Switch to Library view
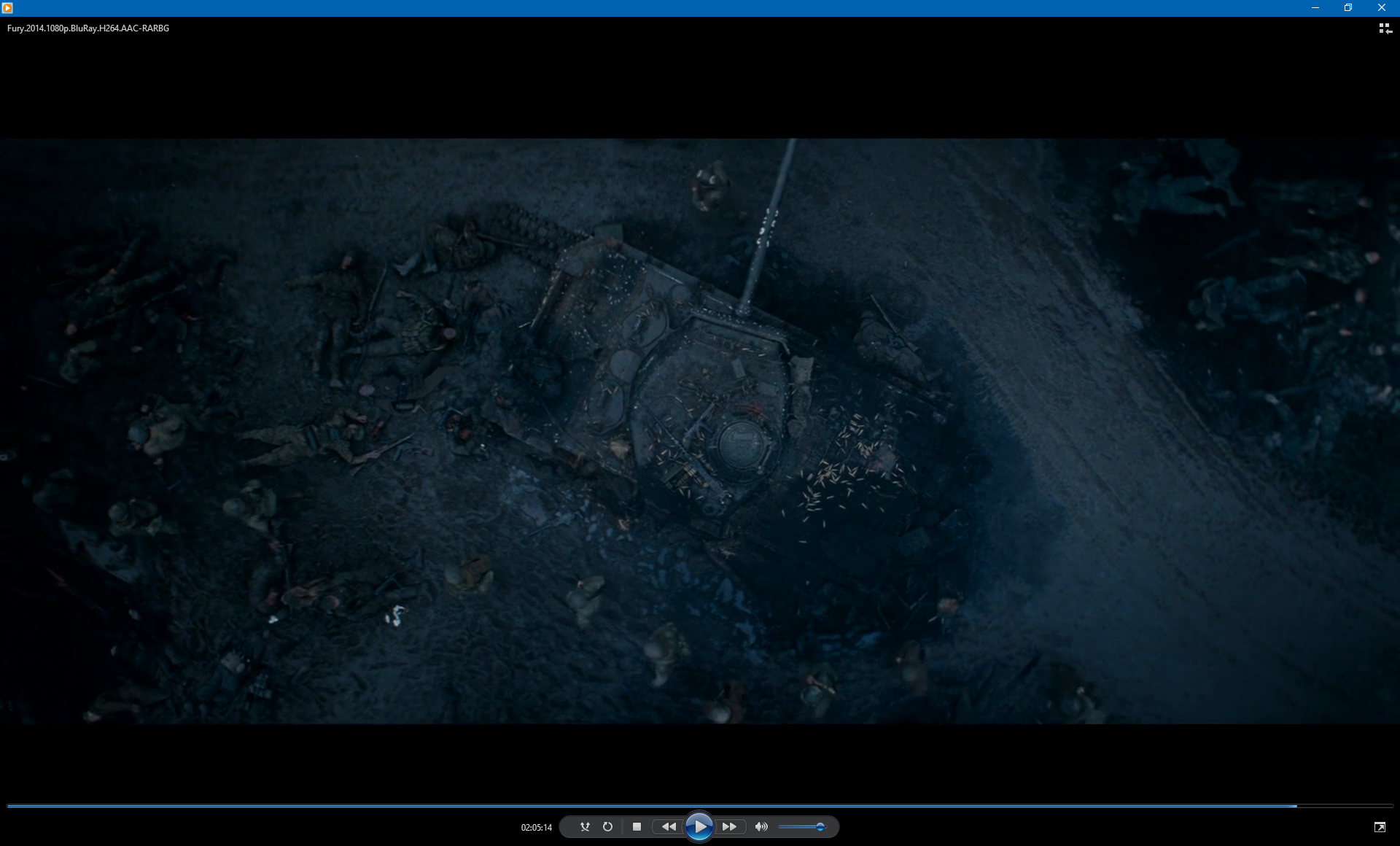 click(1385, 28)
